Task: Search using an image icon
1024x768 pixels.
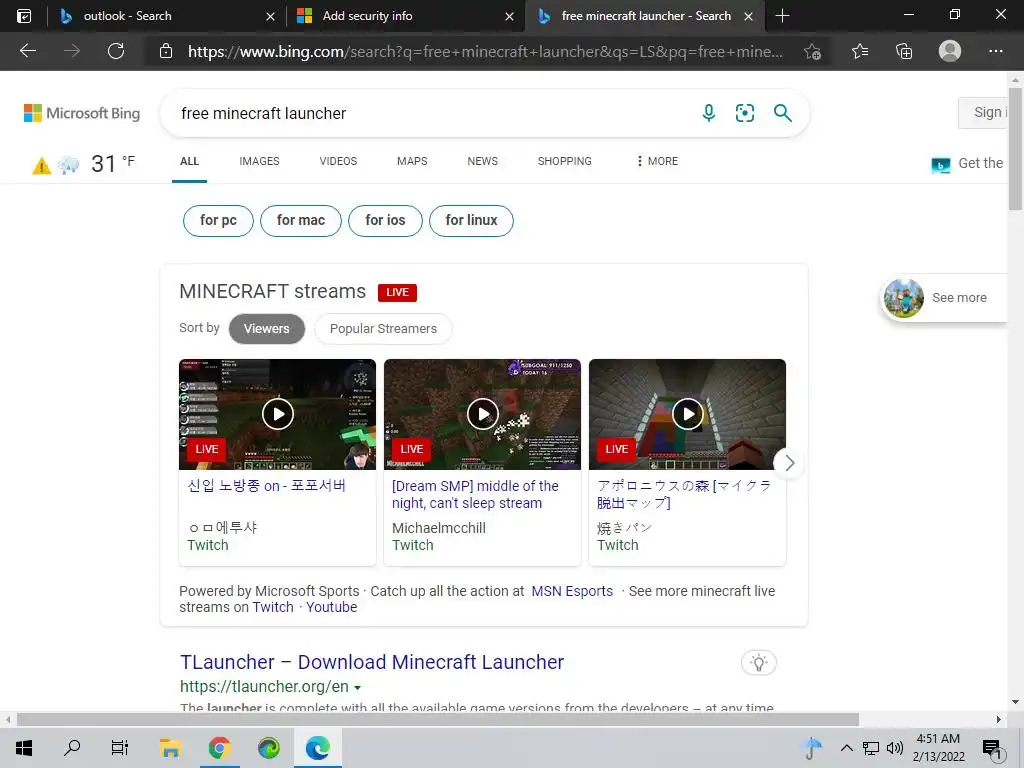Action: point(744,113)
